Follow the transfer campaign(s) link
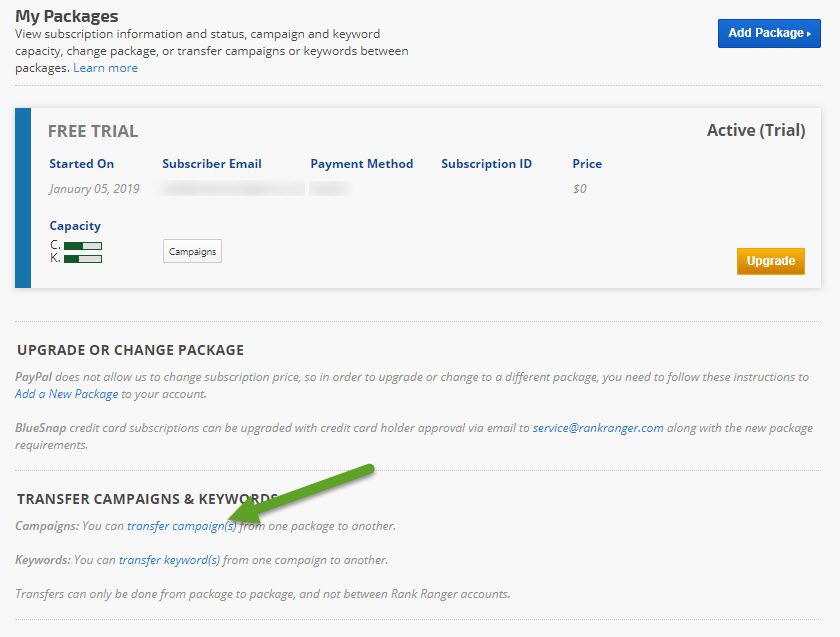The image size is (840, 637). (x=182, y=526)
